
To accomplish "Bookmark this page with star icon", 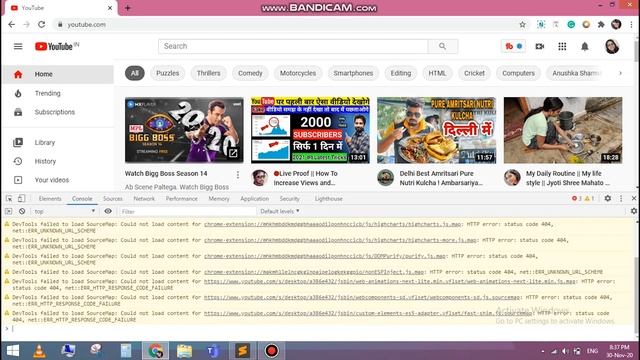I will (522, 24).
